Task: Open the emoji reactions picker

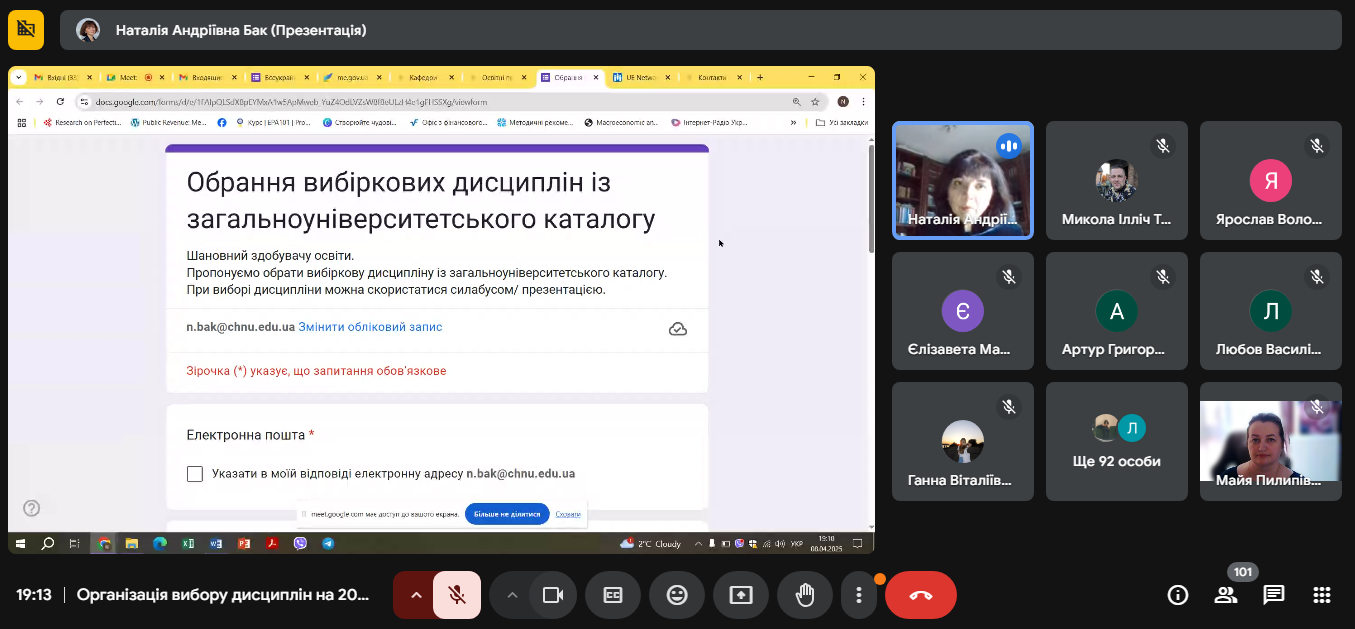Action: [677, 595]
